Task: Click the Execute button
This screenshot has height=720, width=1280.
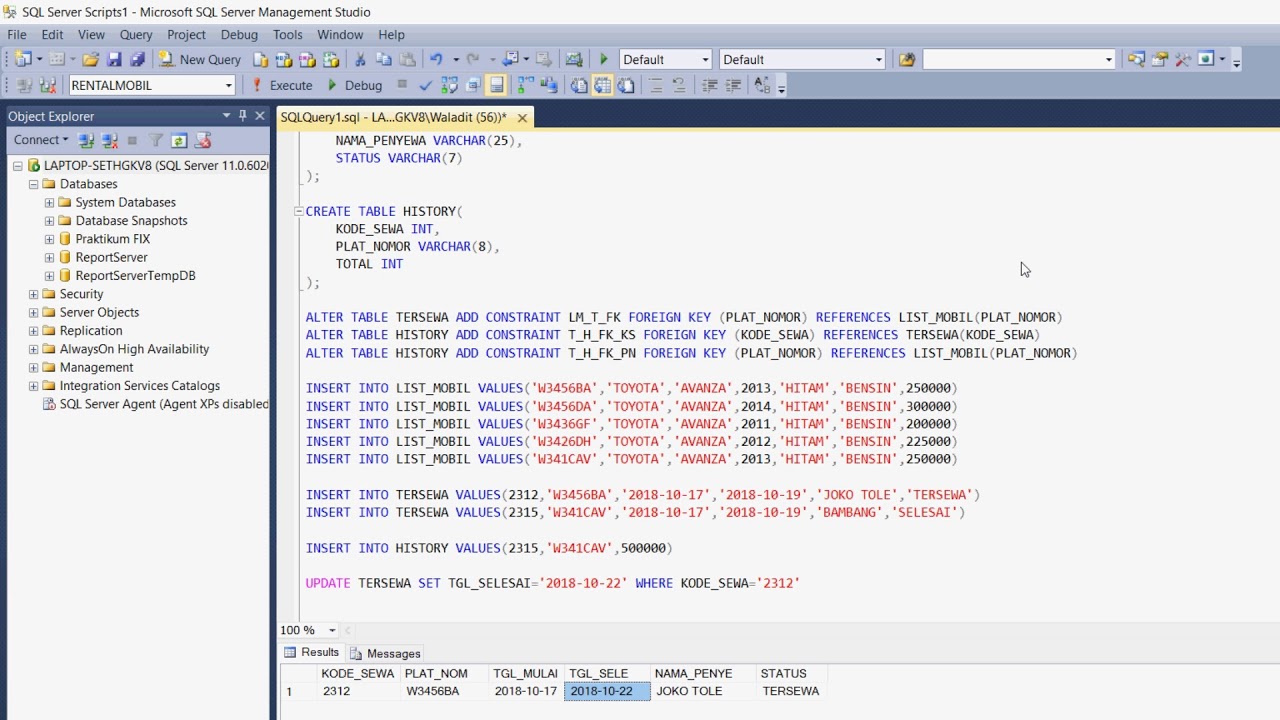Action: coord(281,85)
